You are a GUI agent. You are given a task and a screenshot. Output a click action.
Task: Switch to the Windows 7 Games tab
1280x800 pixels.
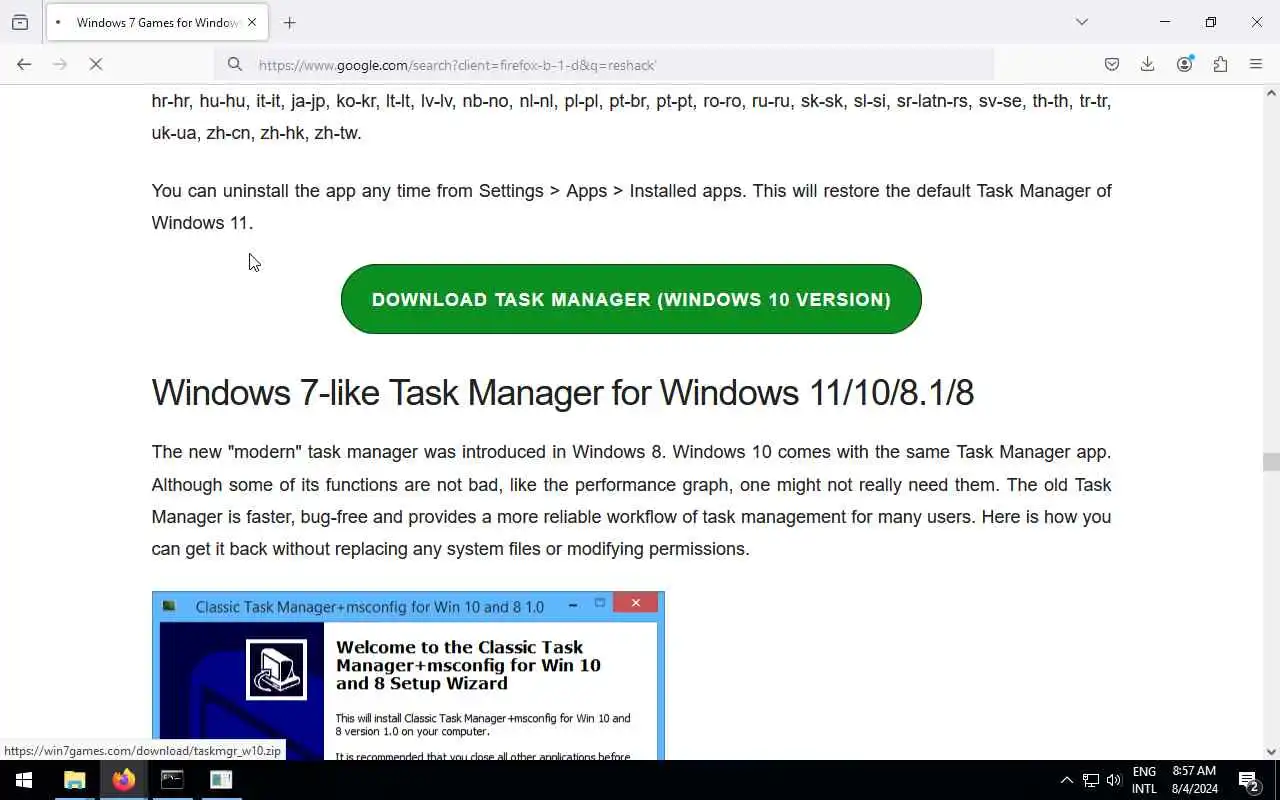tap(157, 22)
